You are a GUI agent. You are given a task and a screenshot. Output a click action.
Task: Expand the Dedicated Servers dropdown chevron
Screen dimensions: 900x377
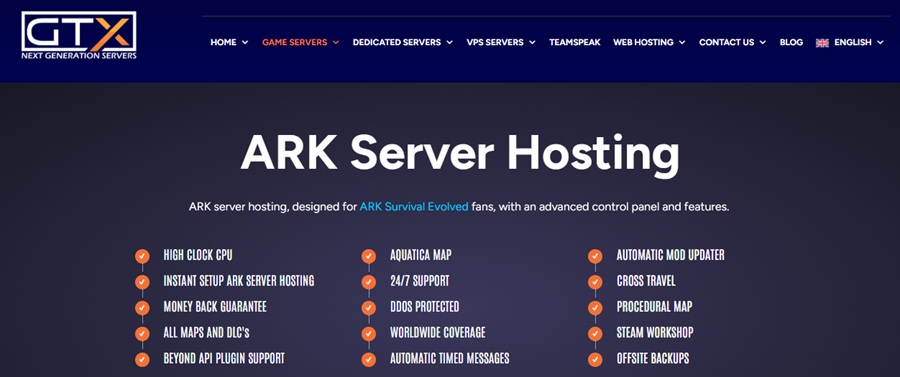click(x=449, y=42)
